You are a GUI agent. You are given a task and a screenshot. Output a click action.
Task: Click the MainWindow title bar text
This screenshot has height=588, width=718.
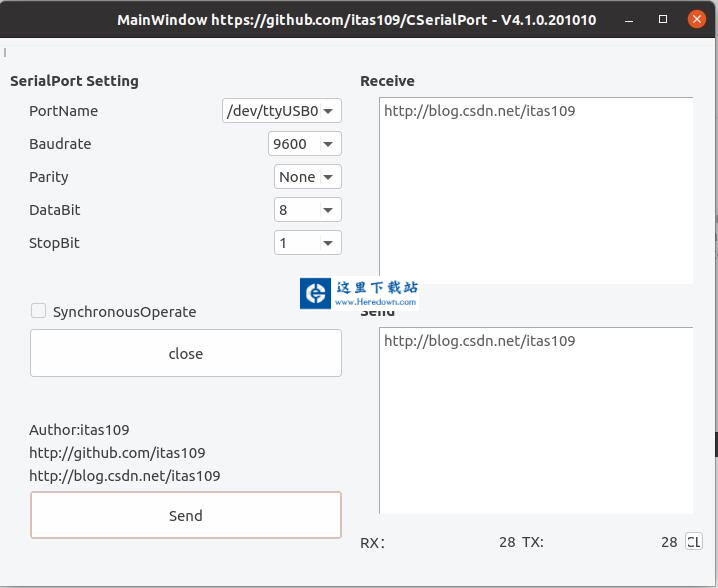356,20
